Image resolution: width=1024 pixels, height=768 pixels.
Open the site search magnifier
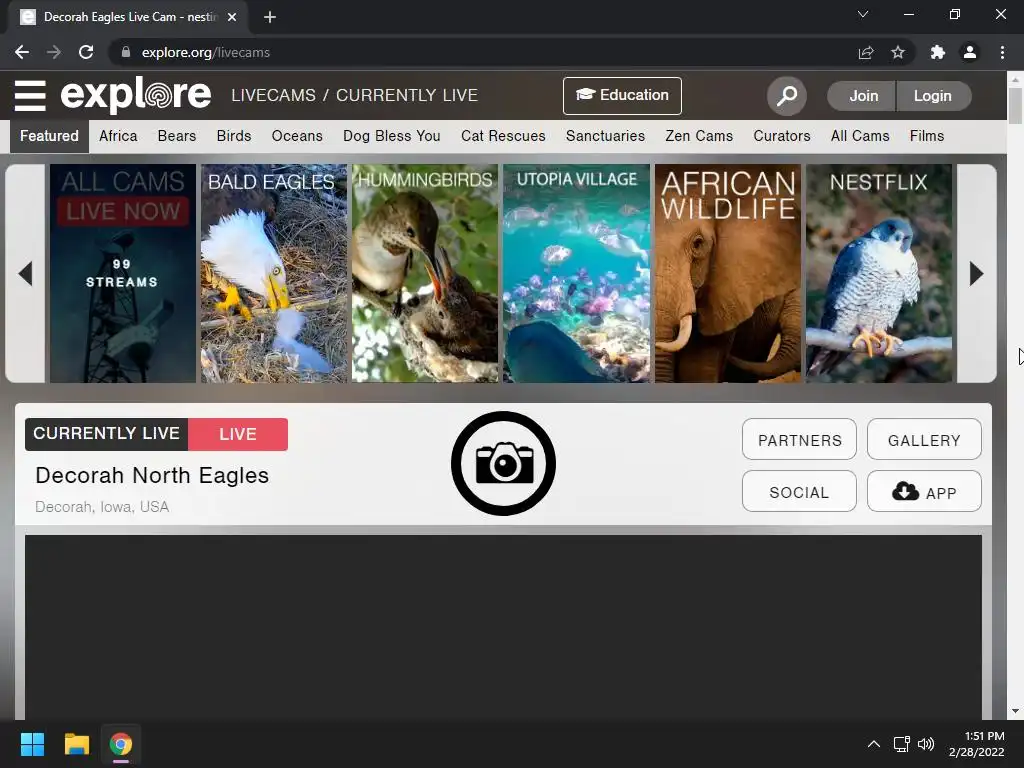[786, 96]
